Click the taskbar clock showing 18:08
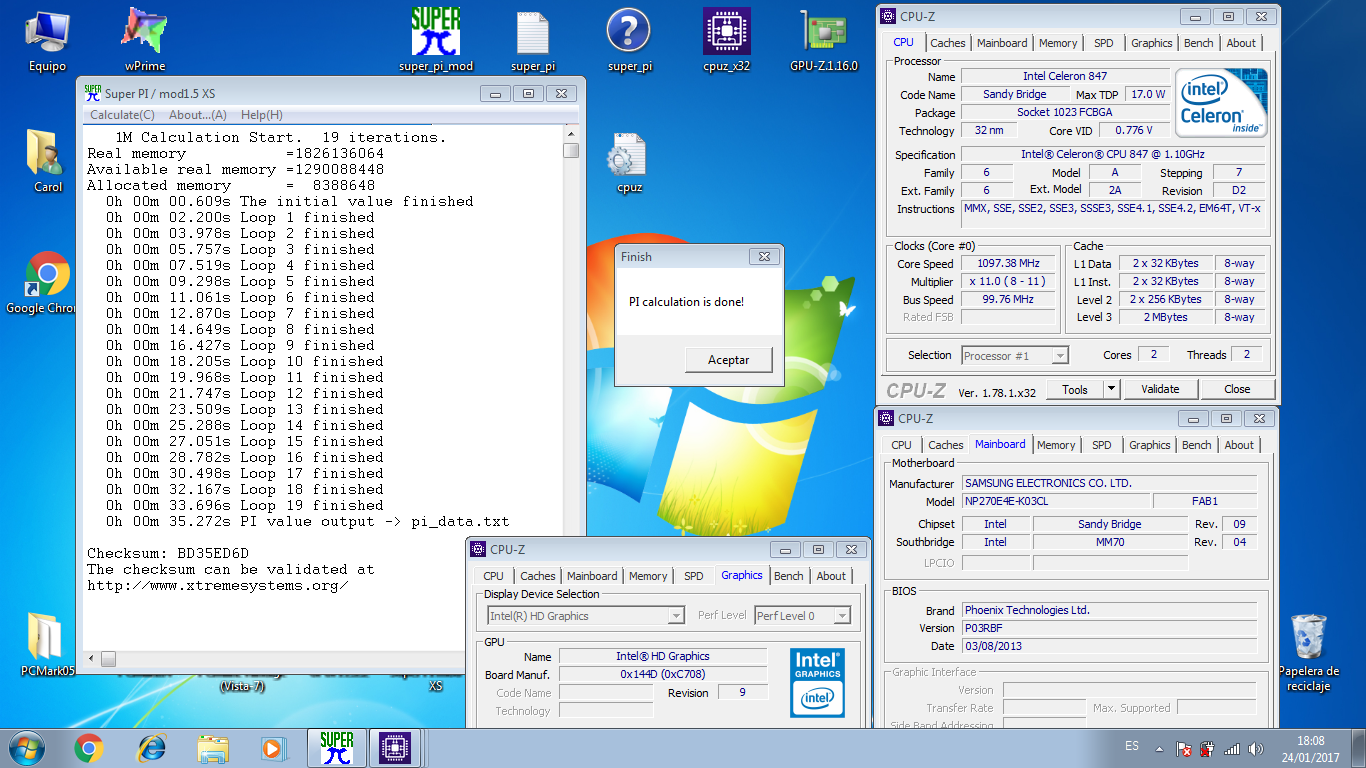Screen dimensions: 1366x768 (x=1311, y=748)
